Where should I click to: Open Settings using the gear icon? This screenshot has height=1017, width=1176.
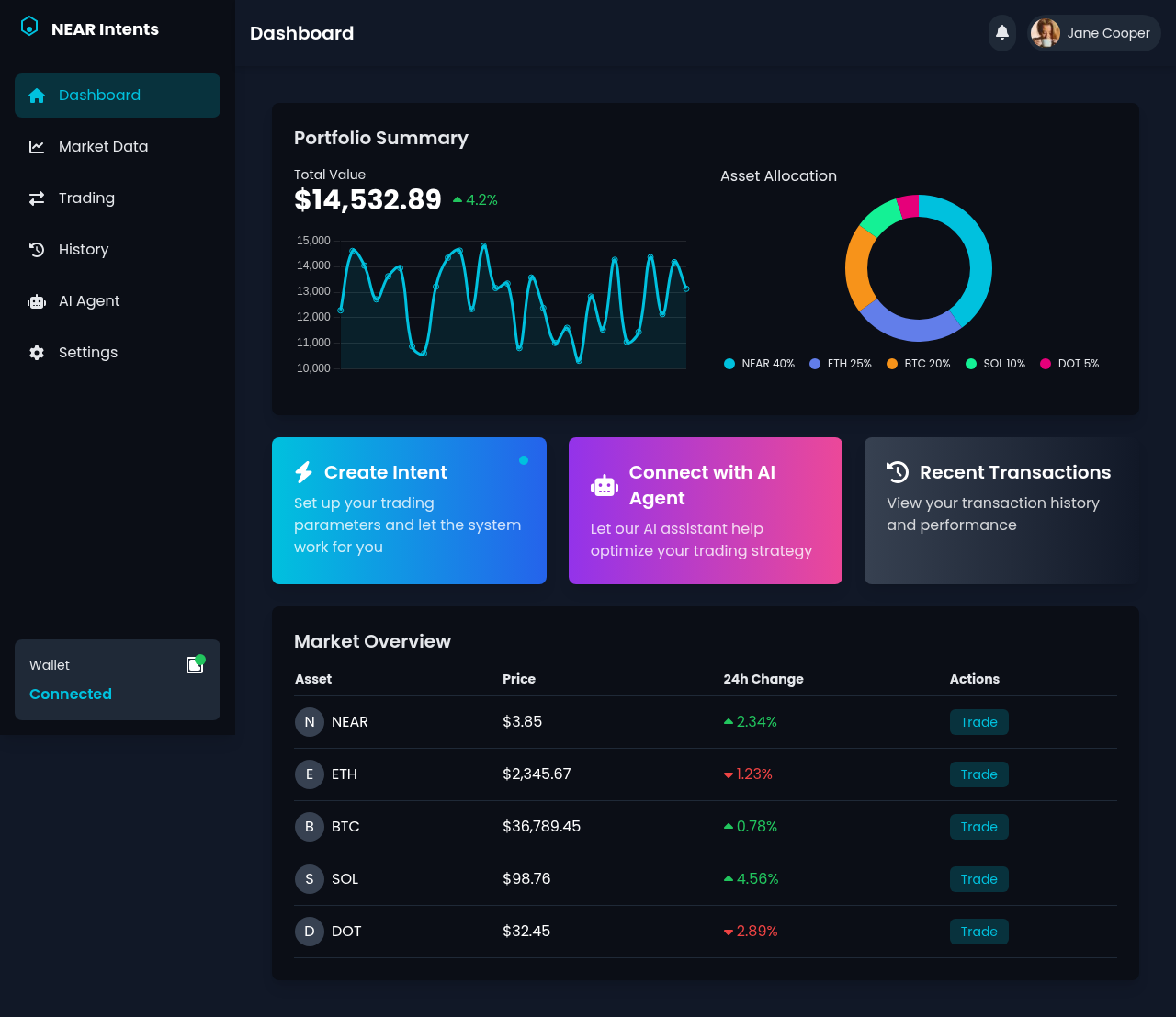click(37, 352)
